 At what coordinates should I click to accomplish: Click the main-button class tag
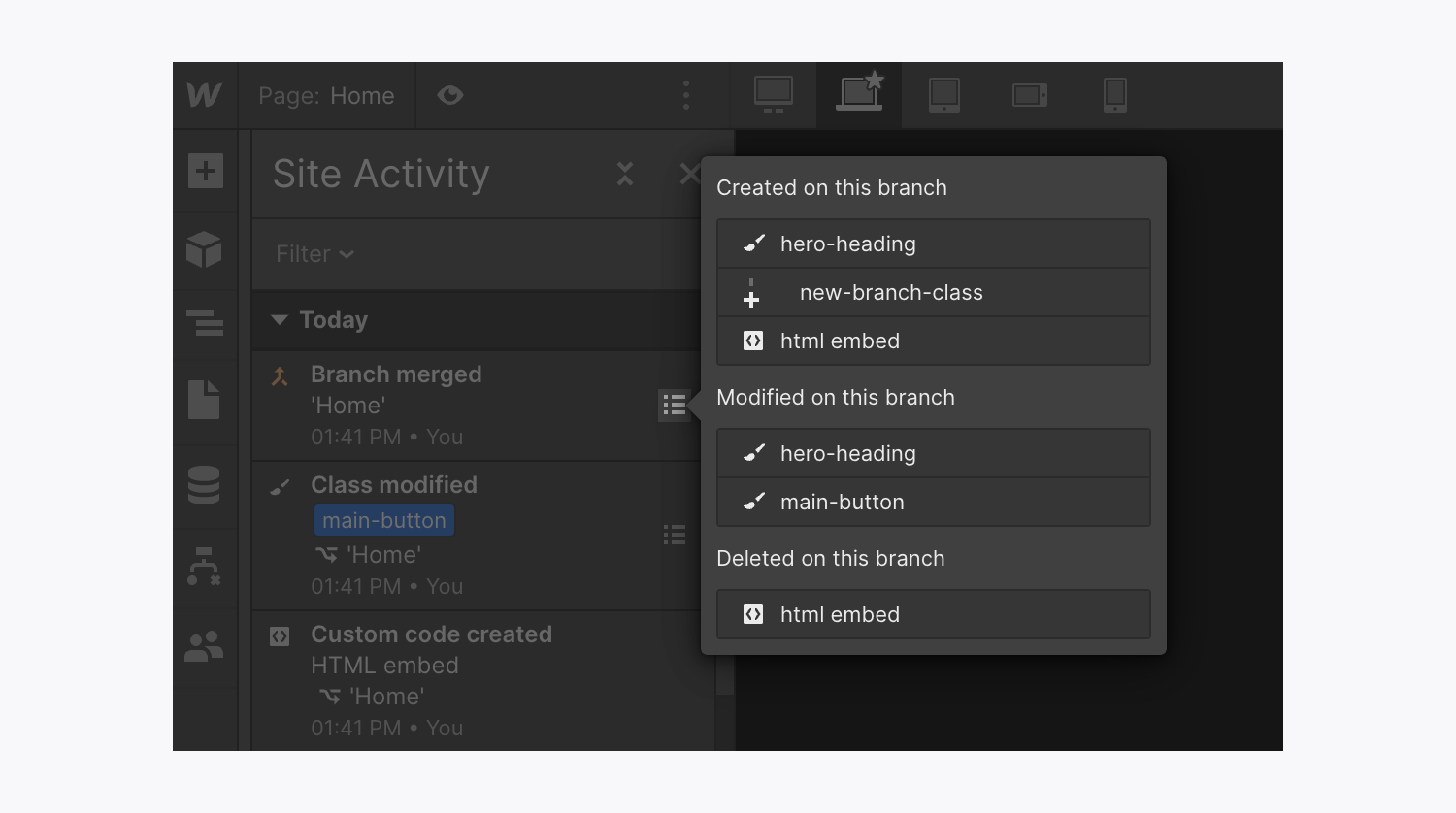pos(384,520)
